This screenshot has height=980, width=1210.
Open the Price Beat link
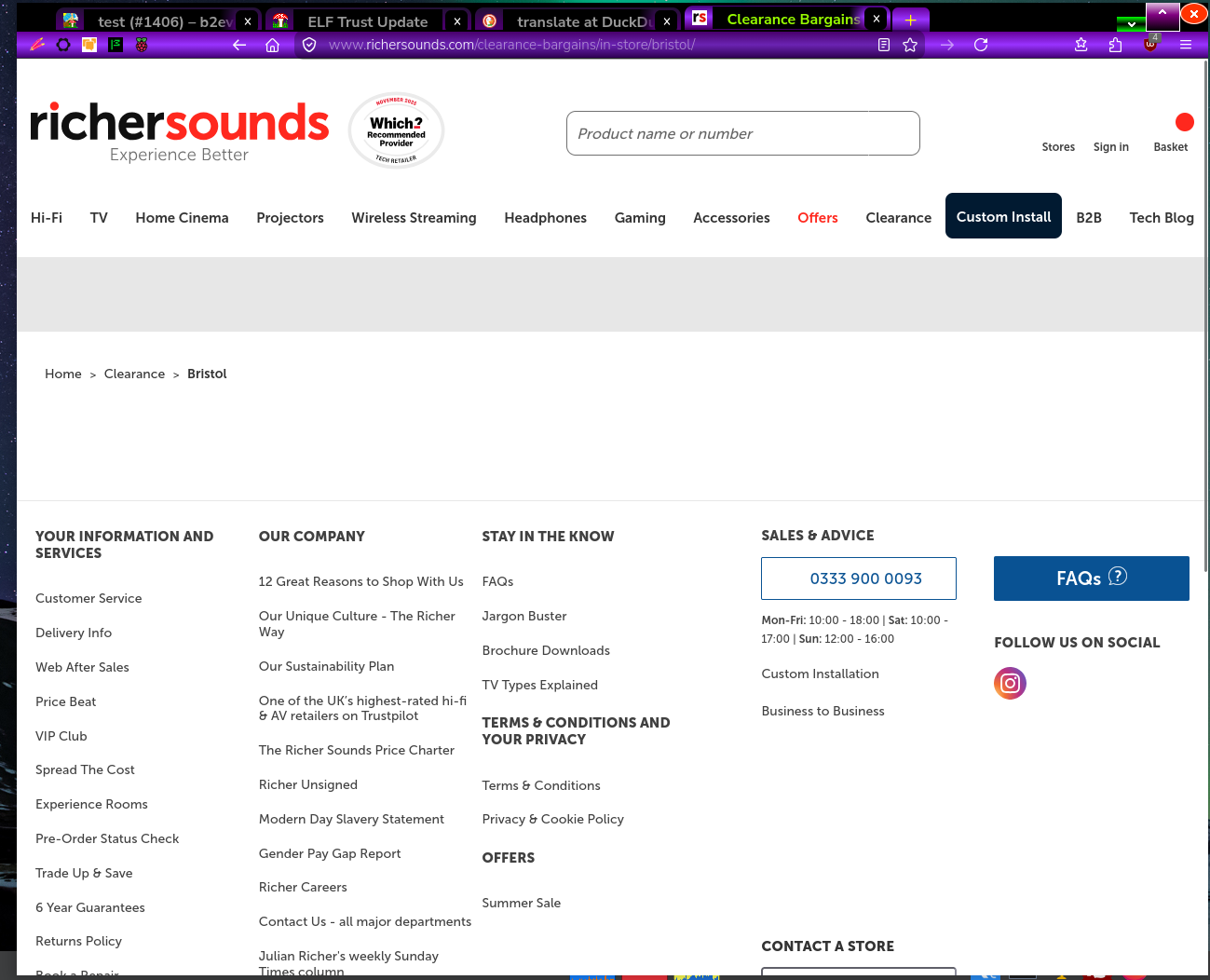tap(65, 701)
